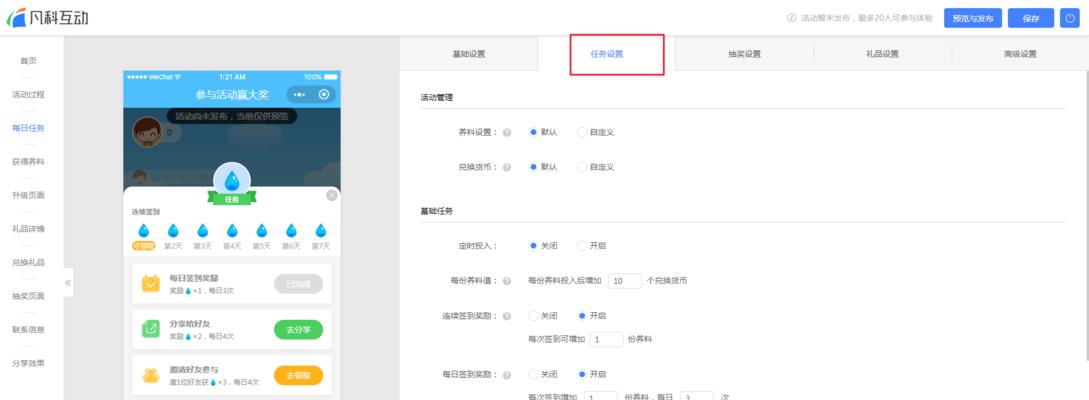Click help icon next to 每份养料值
Viewport: 1089px width, 400px height.
click(x=506, y=281)
